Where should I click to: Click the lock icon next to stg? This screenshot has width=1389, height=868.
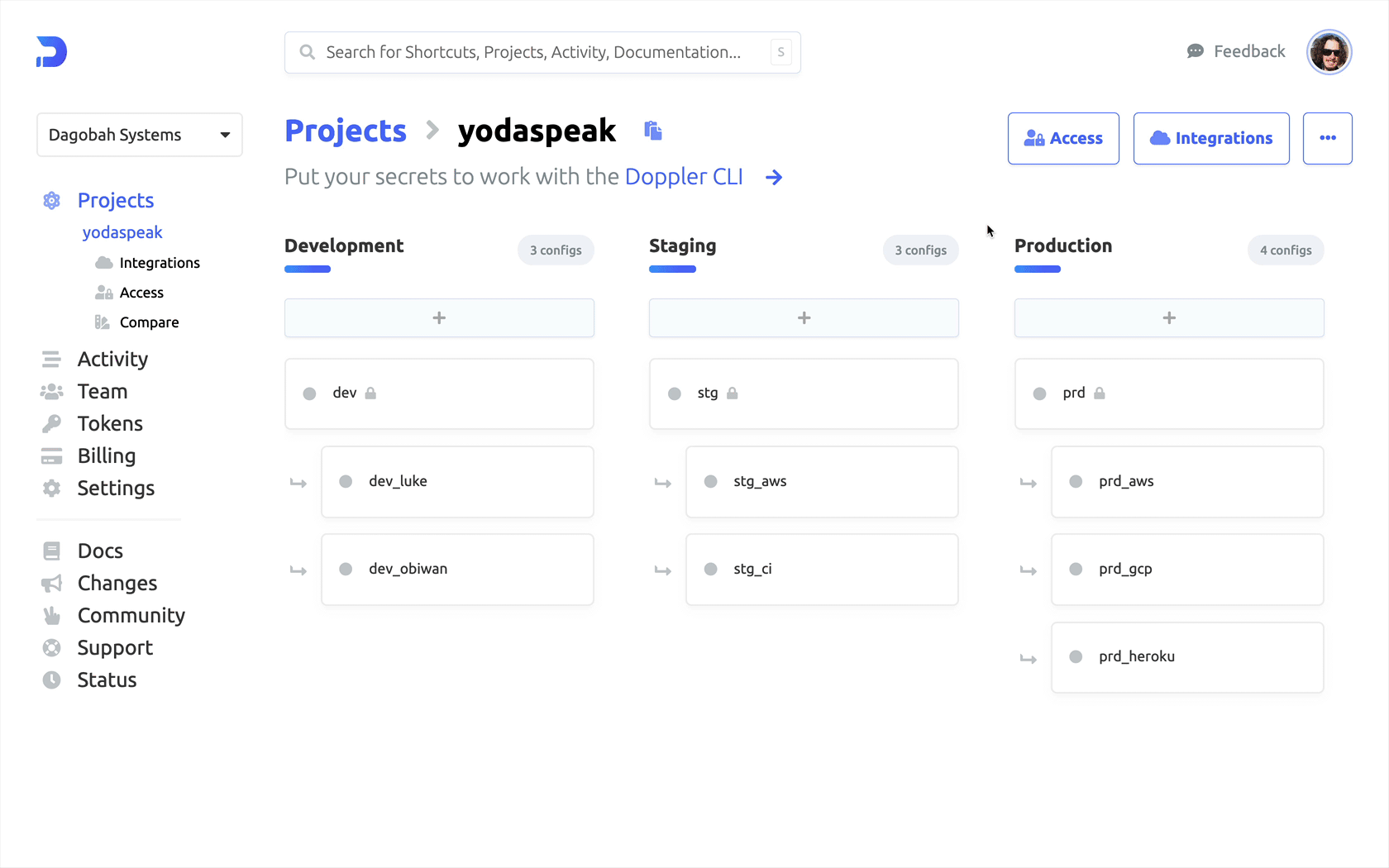click(x=732, y=393)
